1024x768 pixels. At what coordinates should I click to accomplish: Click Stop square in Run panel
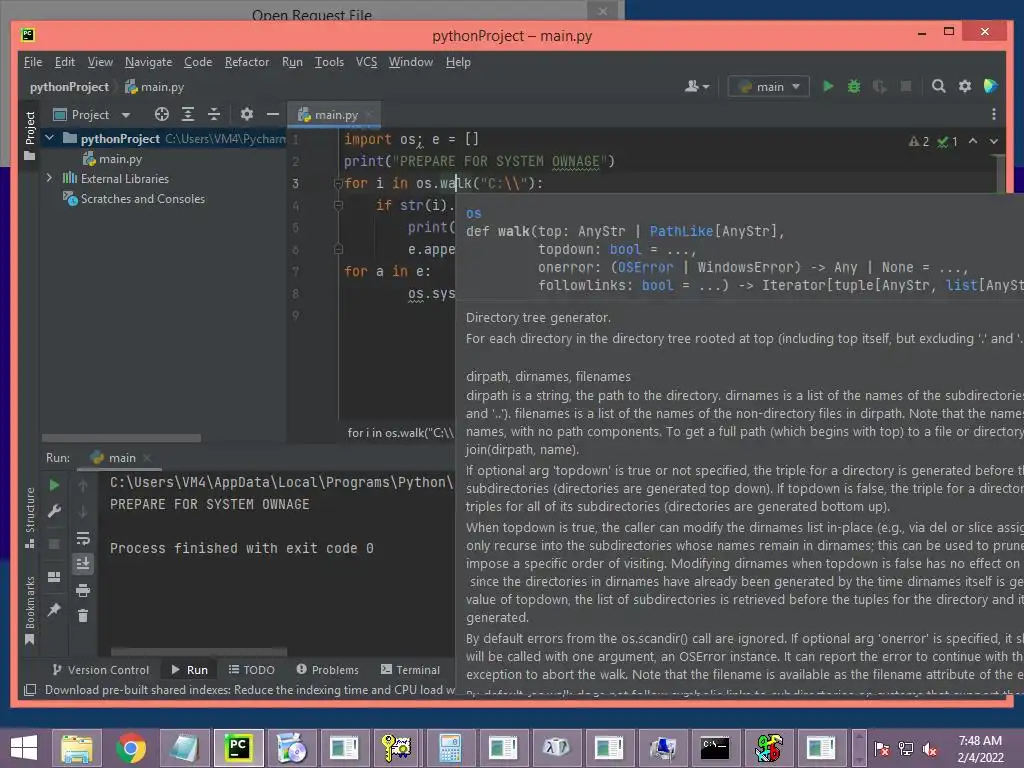pyautogui.click(x=54, y=543)
